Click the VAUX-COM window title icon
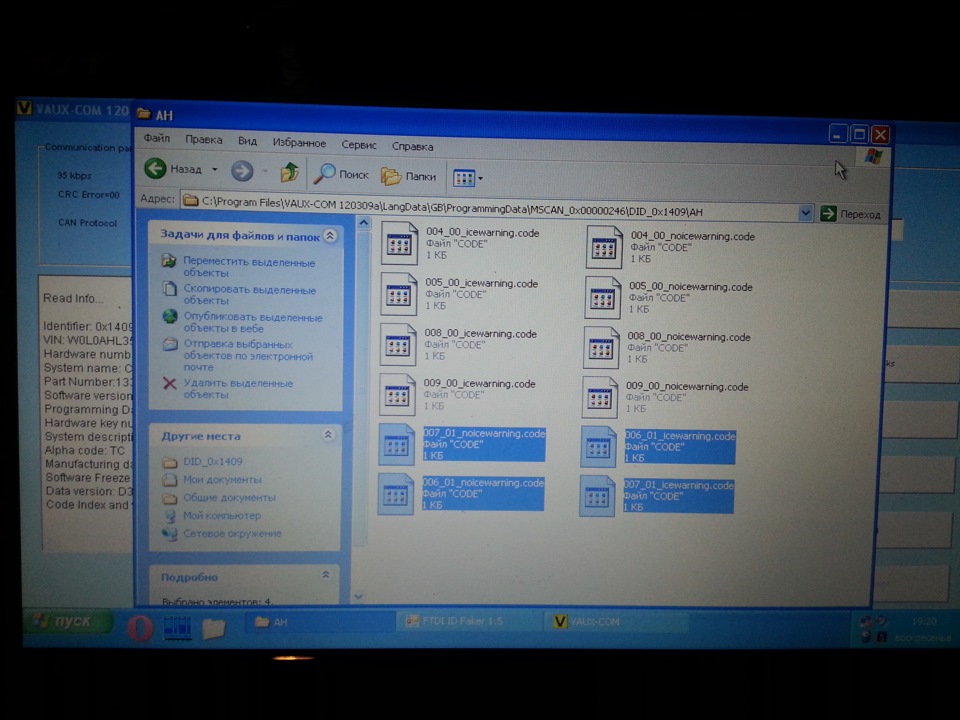This screenshot has height=720, width=960. [24, 109]
